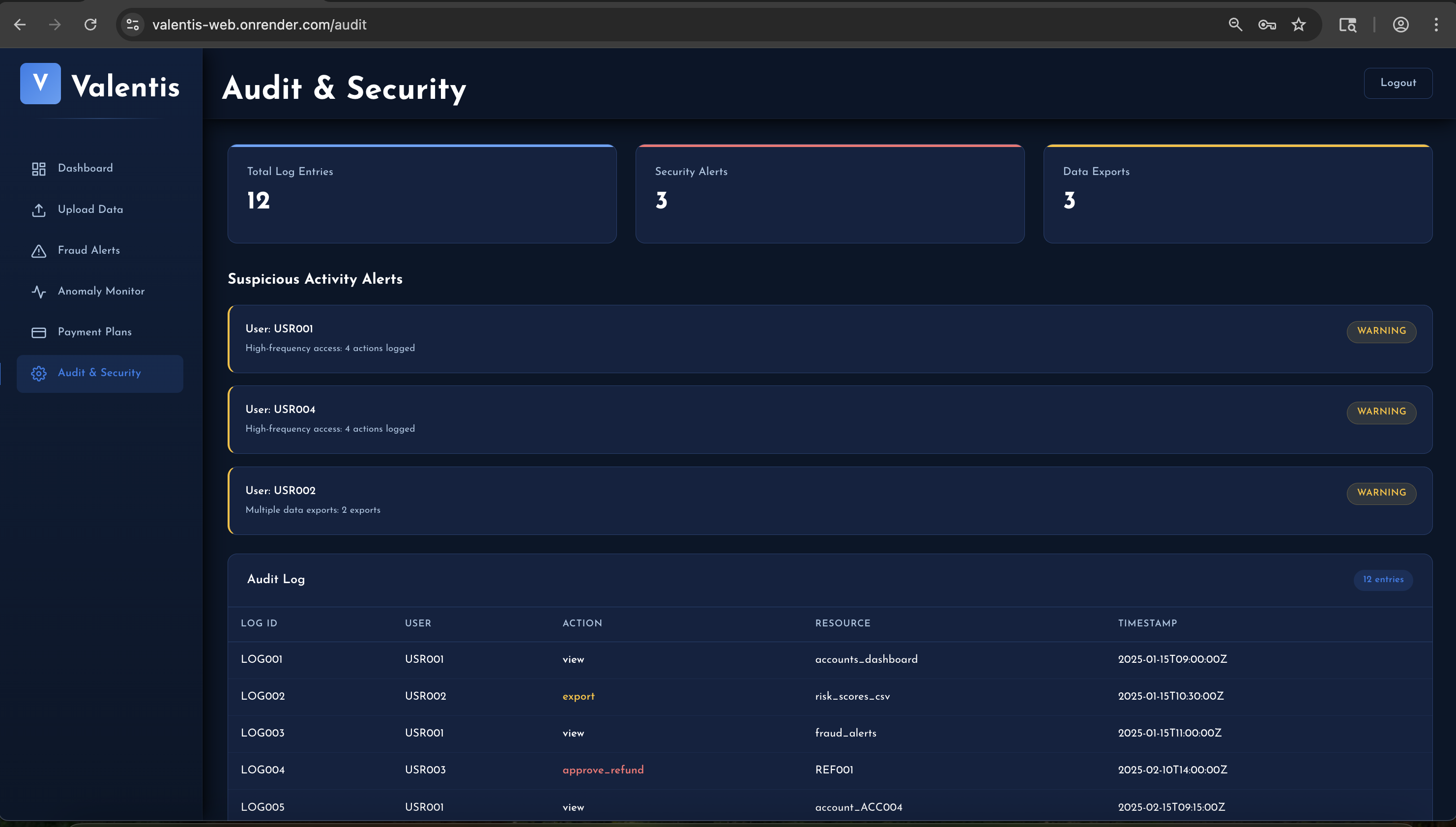Bookmark page with the star icon
The image size is (1456, 827).
tap(1298, 25)
